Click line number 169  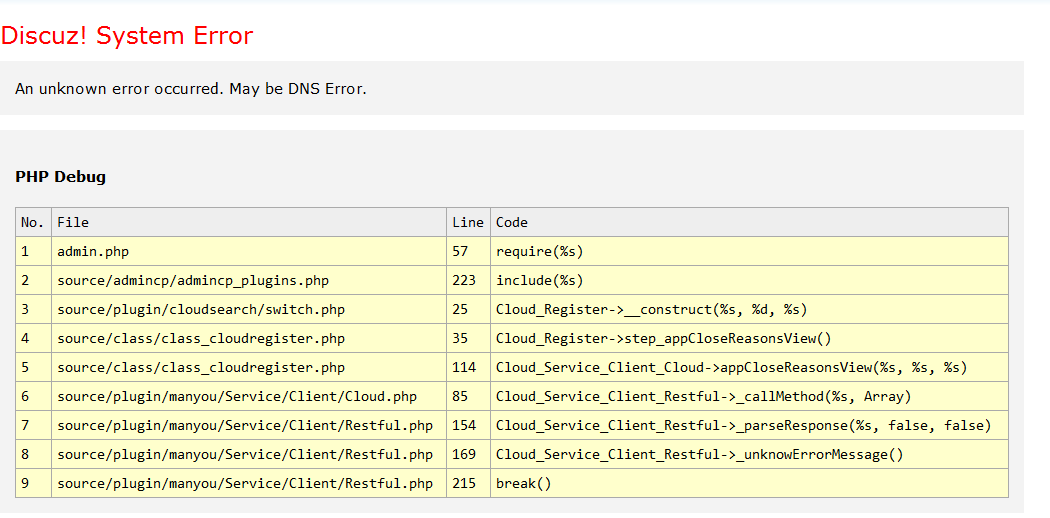pos(469,454)
